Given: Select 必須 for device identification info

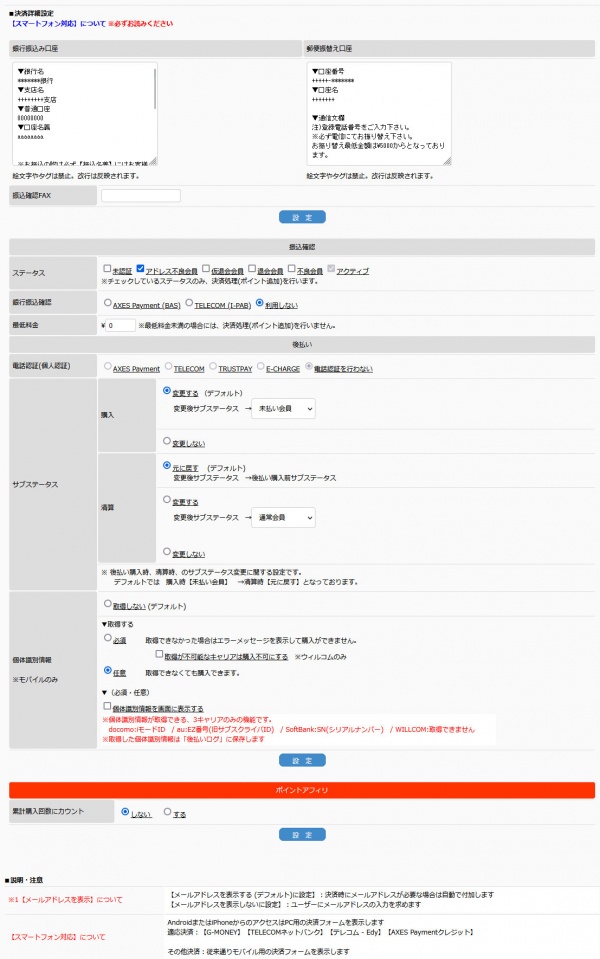Looking at the screenshot, I should [108, 639].
